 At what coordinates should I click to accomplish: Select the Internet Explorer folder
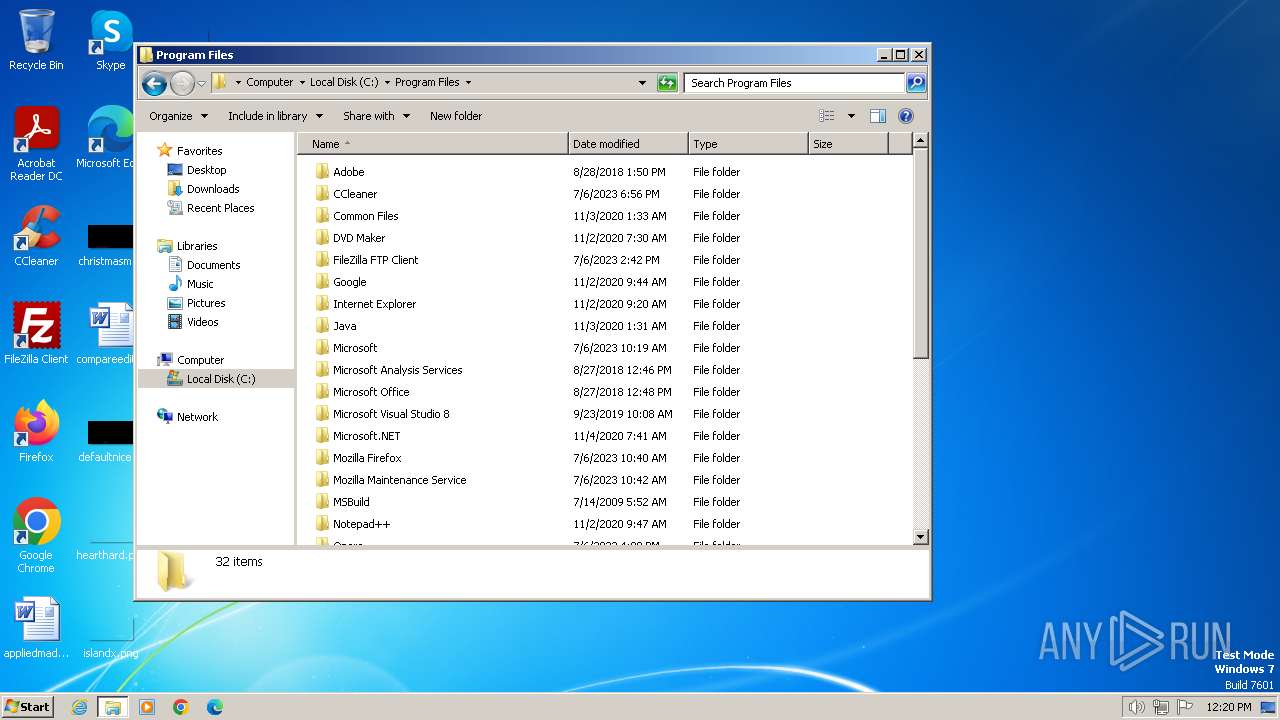tap(374, 304)
